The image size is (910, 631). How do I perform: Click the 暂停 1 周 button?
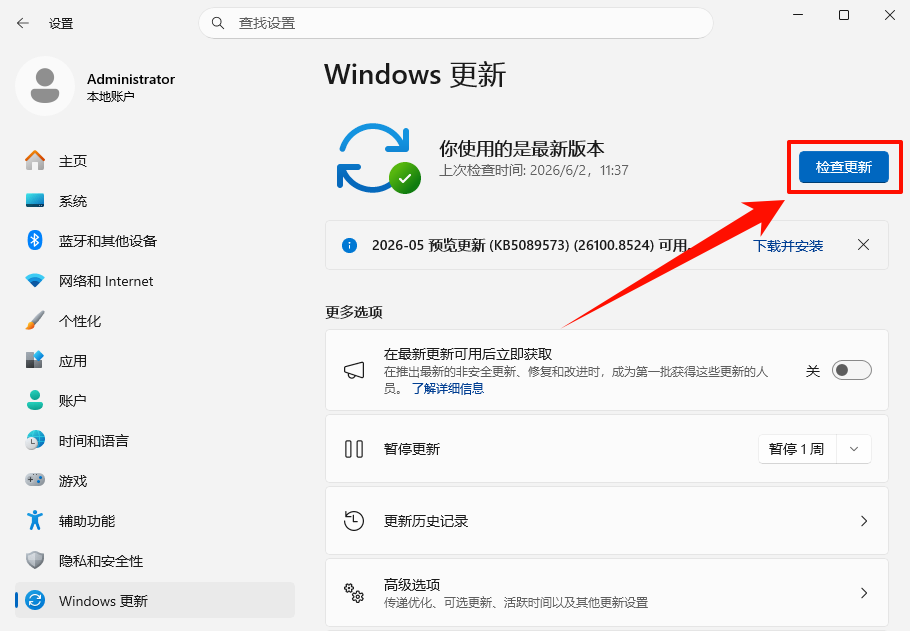click(796, 449)
